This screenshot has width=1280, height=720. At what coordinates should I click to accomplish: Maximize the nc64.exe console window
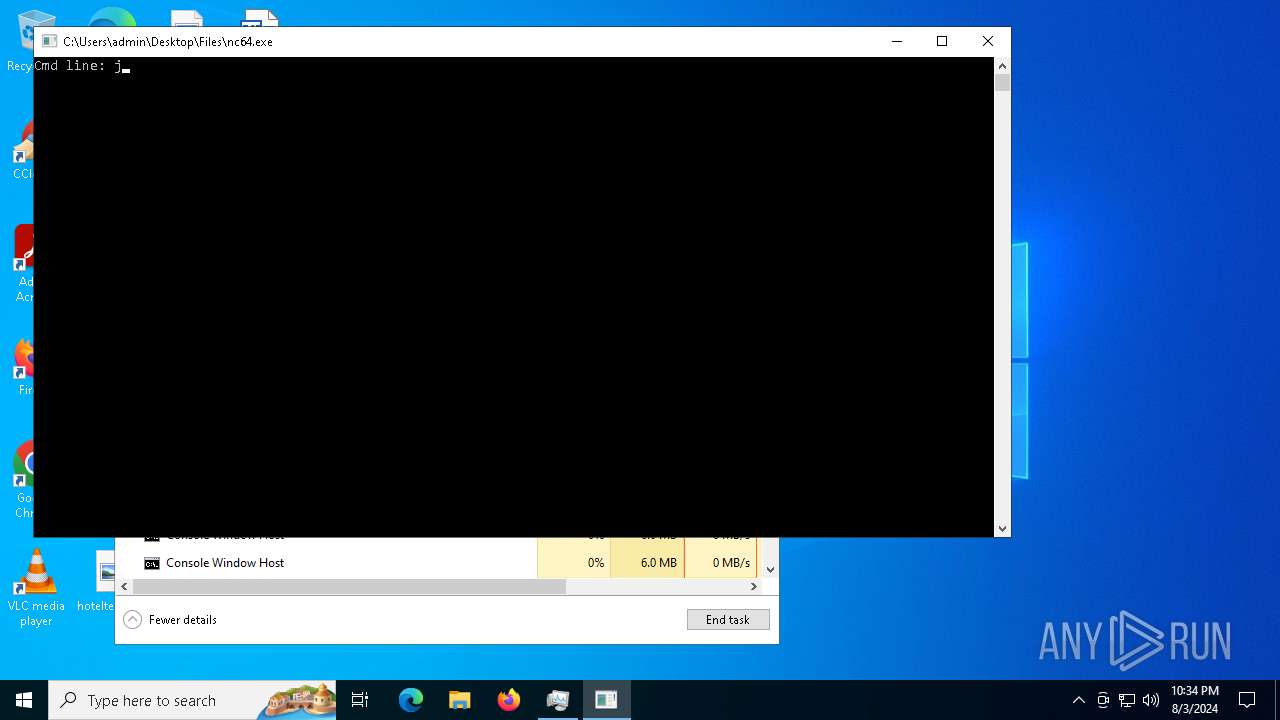tap(942, 41)
